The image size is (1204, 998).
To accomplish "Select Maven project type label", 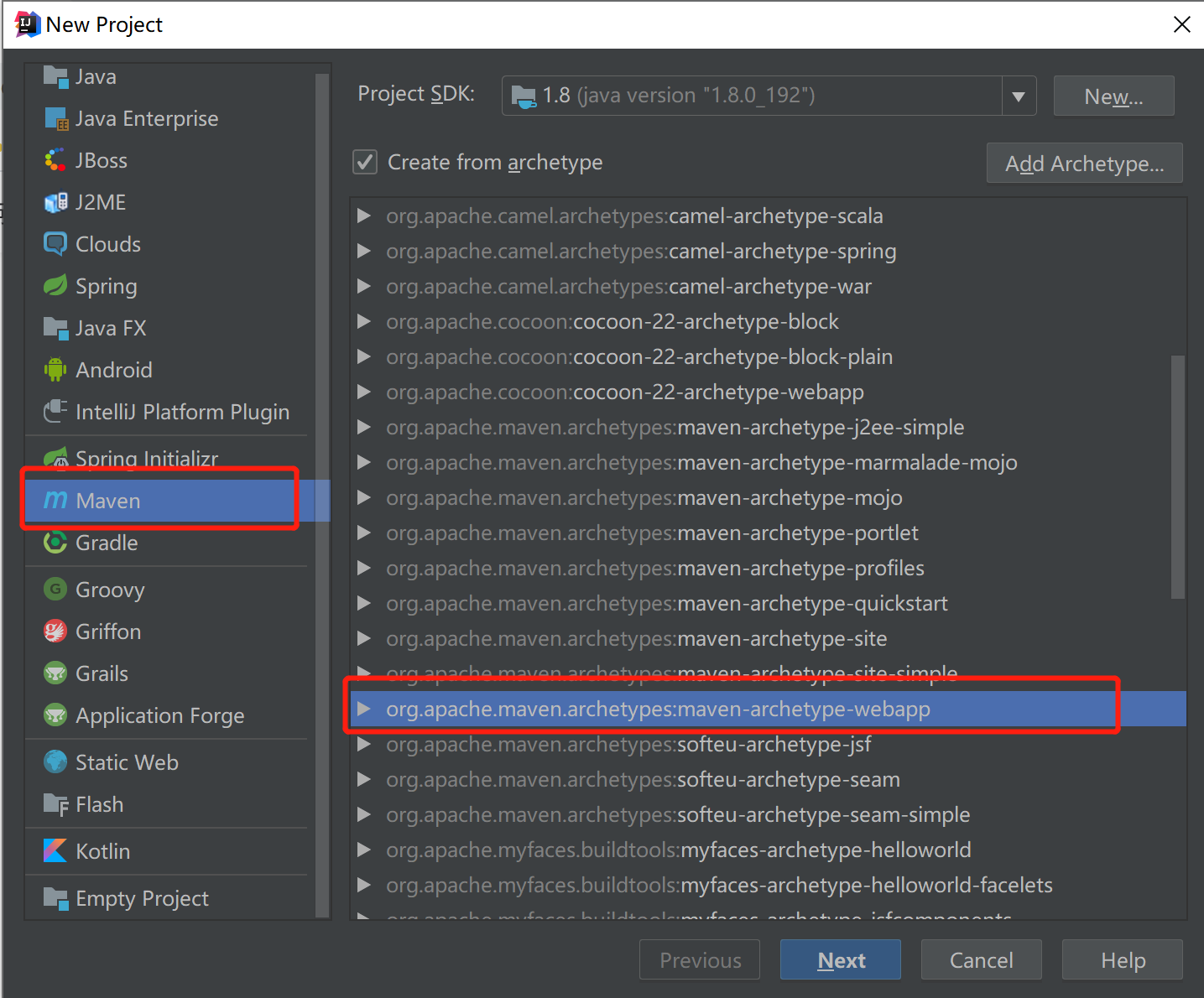I will 108,501.
